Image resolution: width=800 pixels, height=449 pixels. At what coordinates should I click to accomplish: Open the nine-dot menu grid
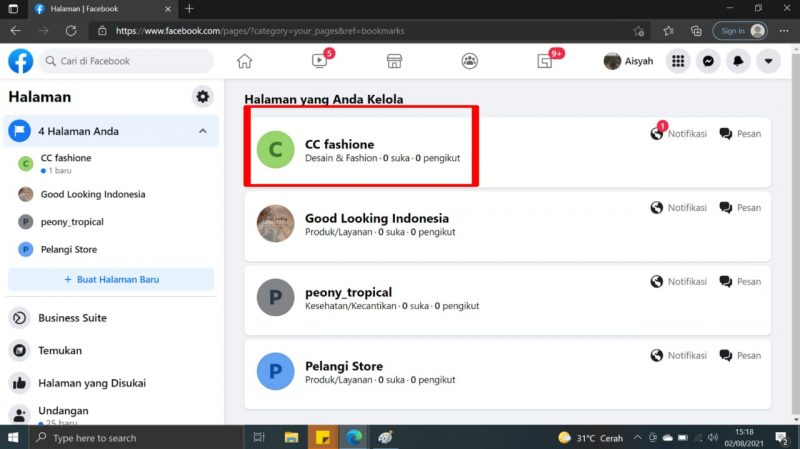pos(678,61)
